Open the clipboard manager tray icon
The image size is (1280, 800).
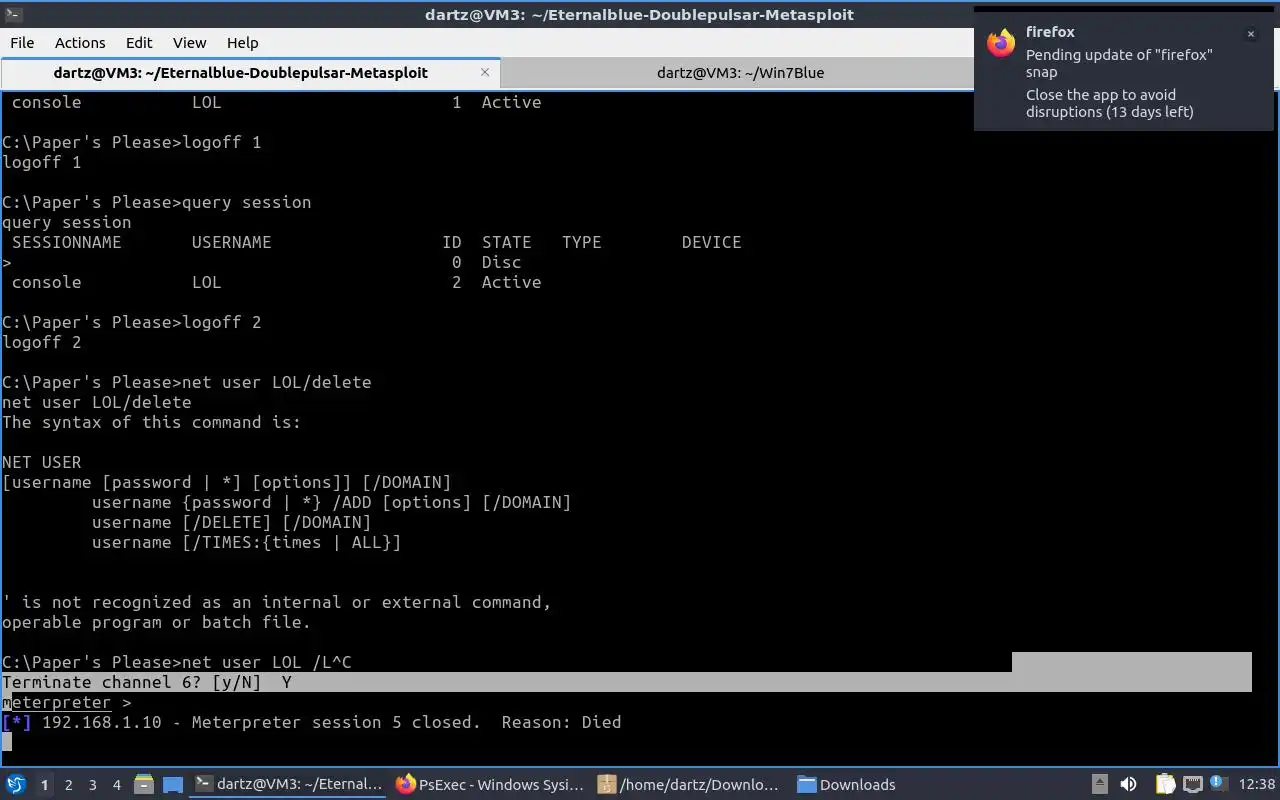click(1165, 785)
